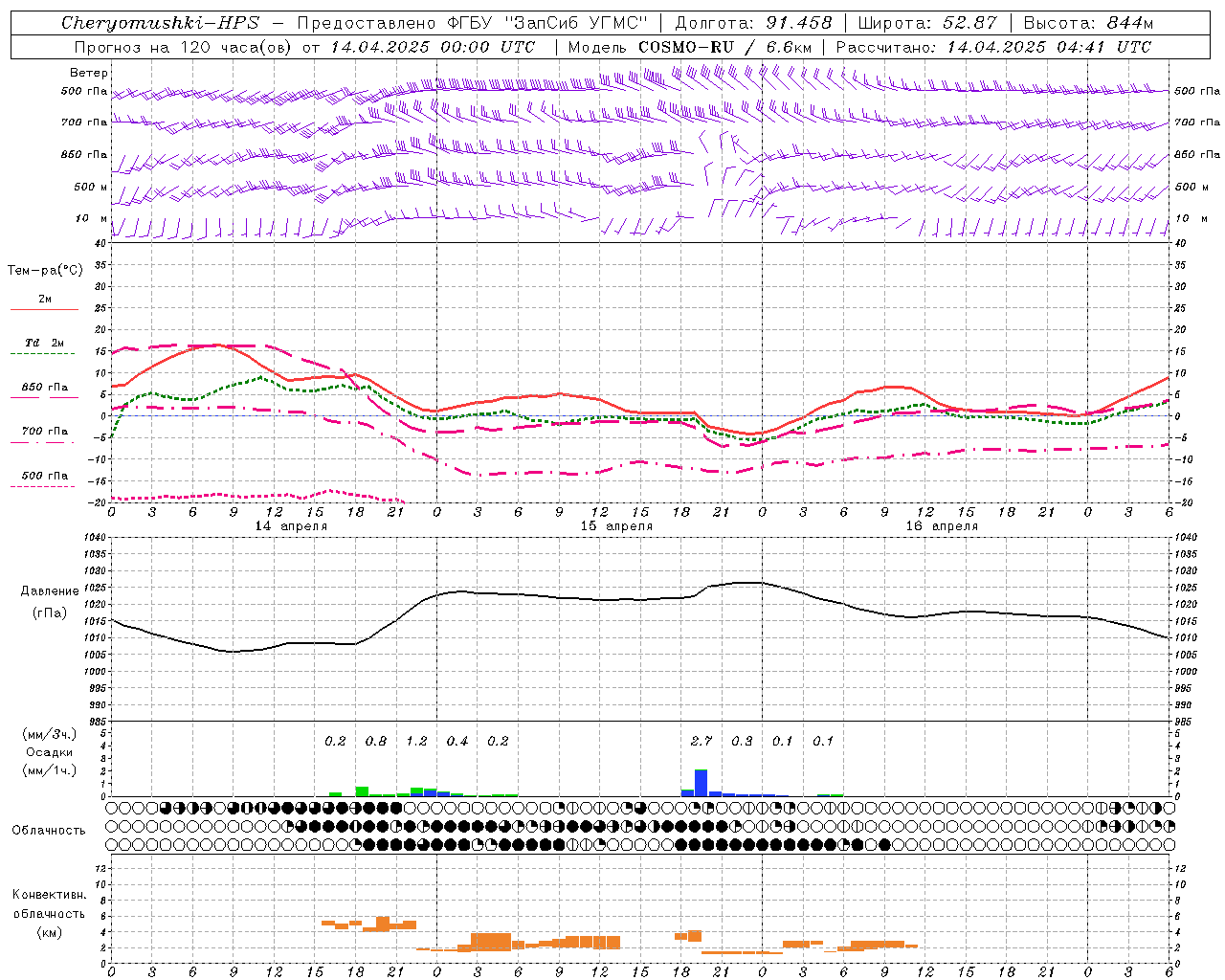Click the Cheryomushki-HPS station title

160,23
